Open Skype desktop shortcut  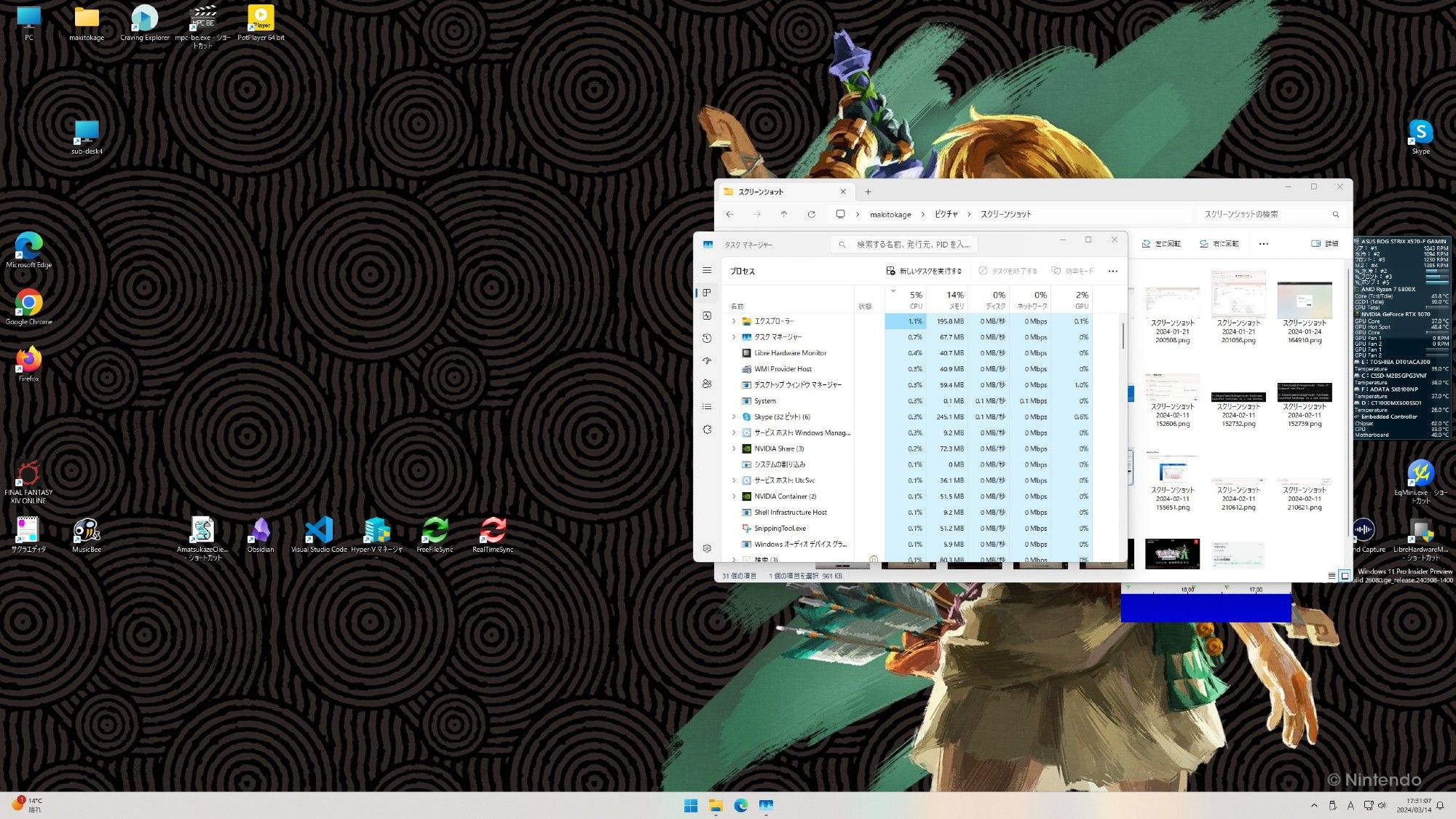[1420, 137]
